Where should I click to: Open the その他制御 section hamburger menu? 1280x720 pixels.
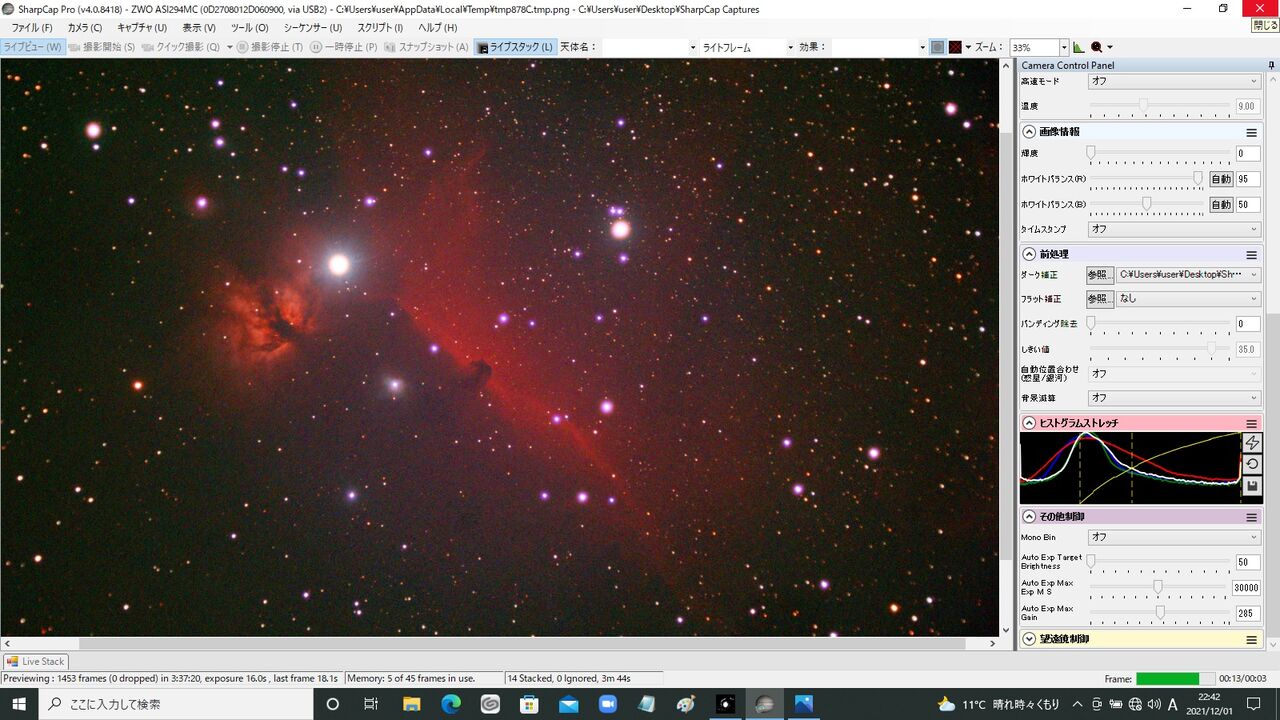1251,517
